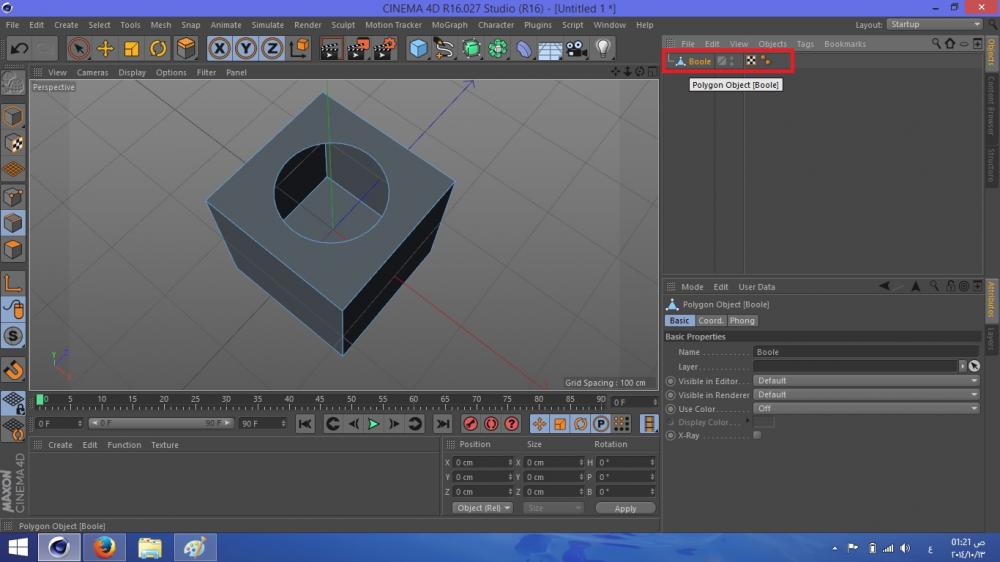The image size is (1000, 562).
Task: Click the Undo arrow icon
Action: pyautogui.click(x=19, y=48)
